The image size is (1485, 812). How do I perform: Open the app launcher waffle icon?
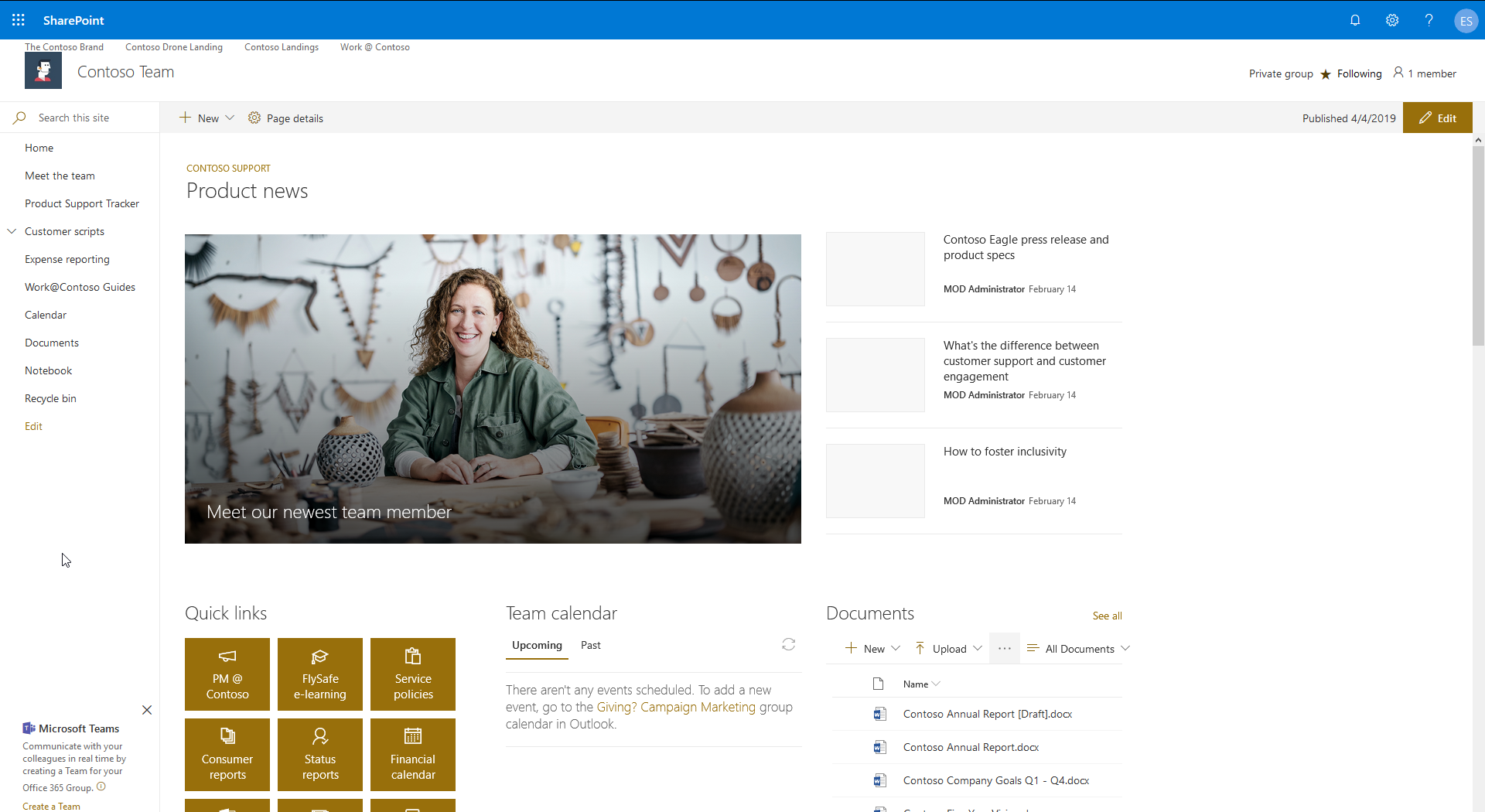point(19,20)
